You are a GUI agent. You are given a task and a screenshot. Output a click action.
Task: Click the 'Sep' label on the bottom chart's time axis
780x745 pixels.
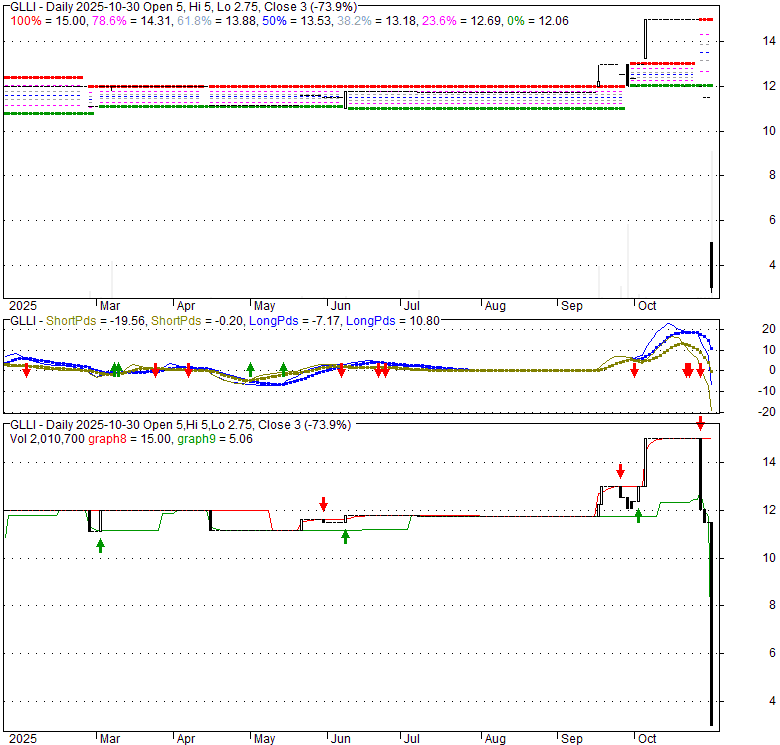572,739
